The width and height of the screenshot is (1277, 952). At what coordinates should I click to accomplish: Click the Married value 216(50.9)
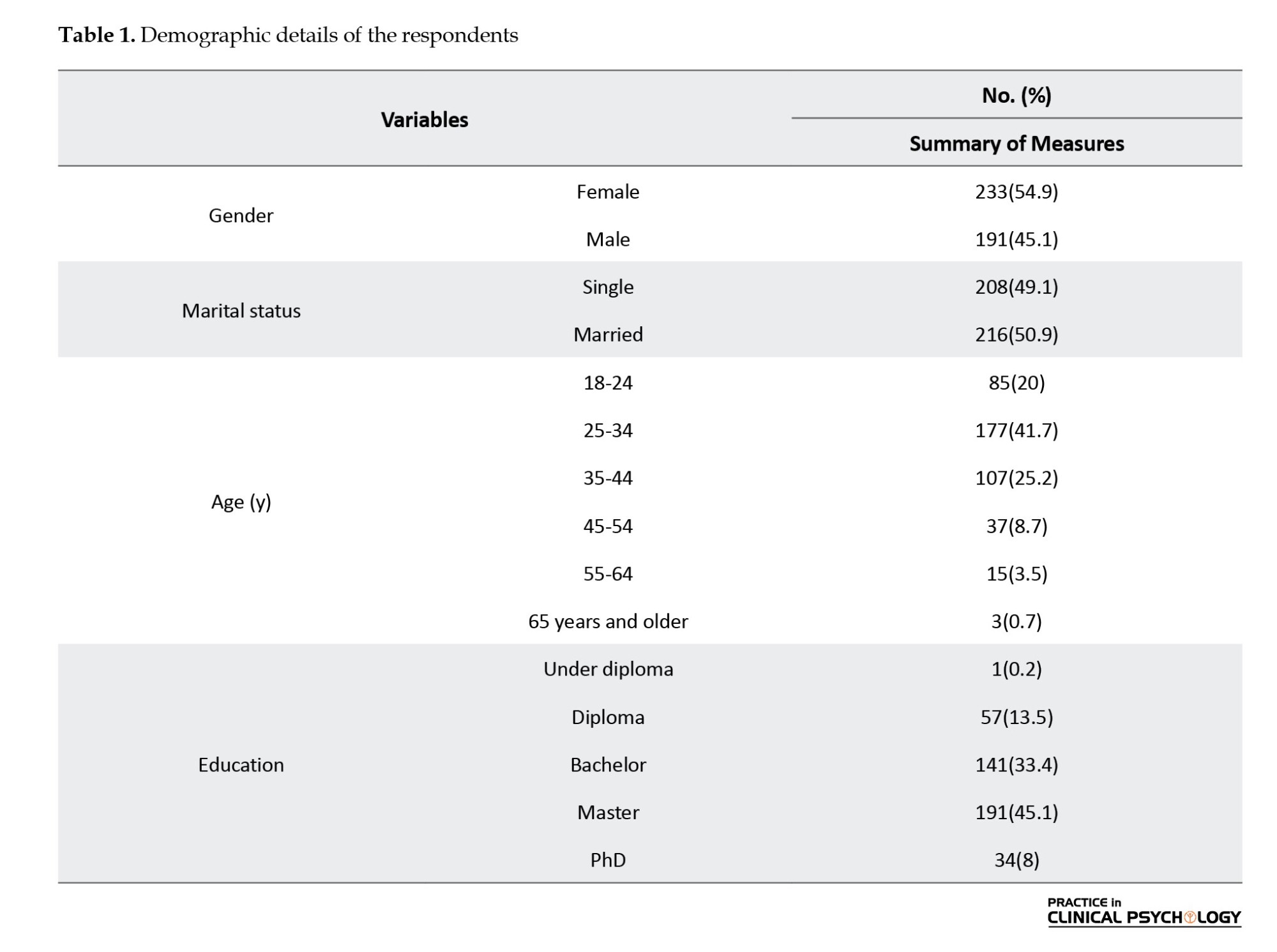point(1016,335)
